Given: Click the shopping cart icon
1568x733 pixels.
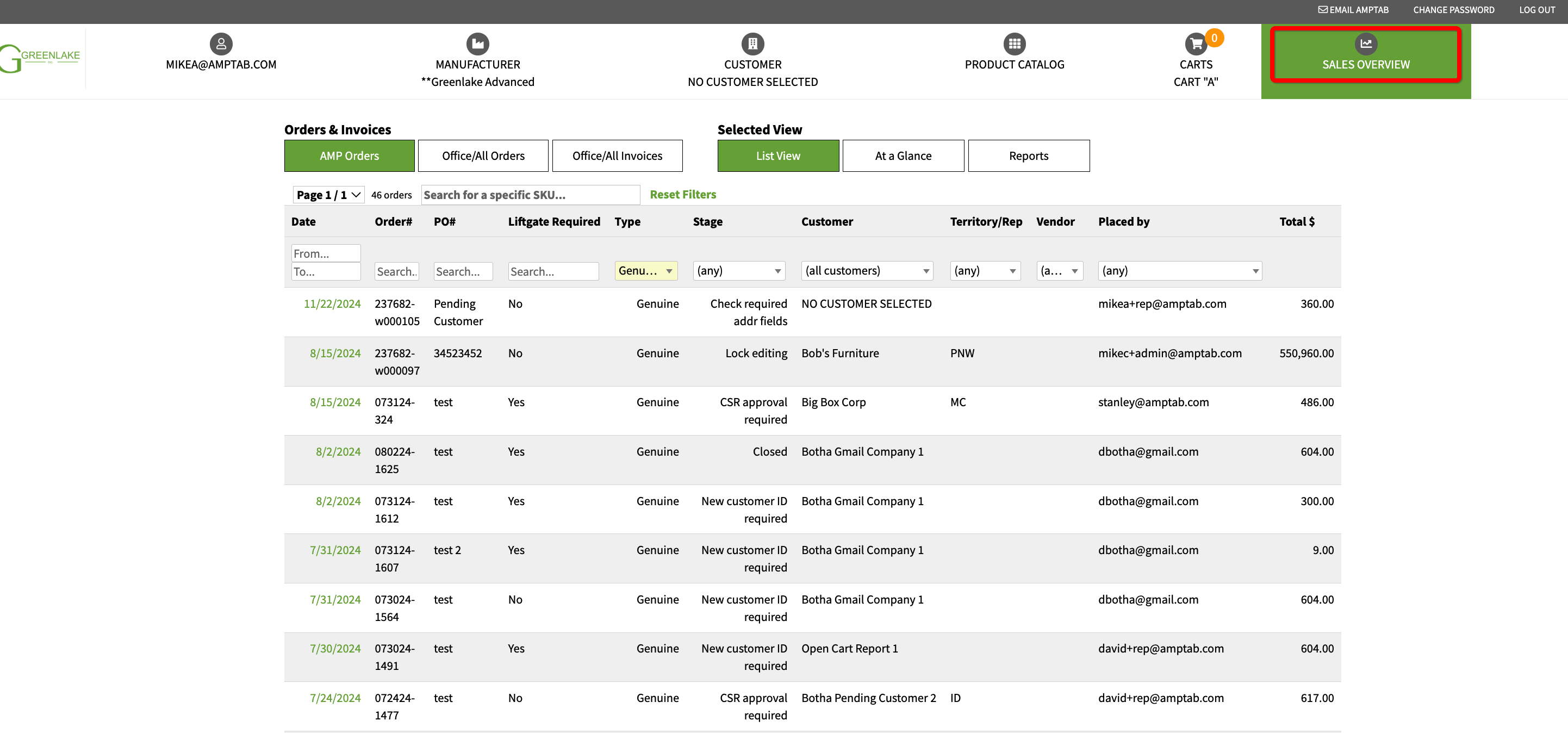Looking at the screenshot, I should tap(1196, 44).
